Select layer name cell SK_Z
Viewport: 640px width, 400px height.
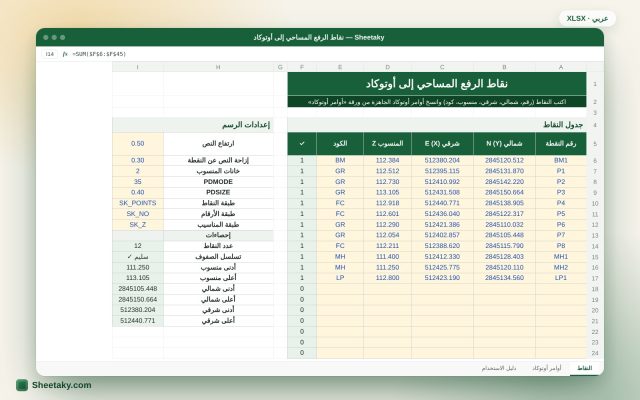[138, 224]
